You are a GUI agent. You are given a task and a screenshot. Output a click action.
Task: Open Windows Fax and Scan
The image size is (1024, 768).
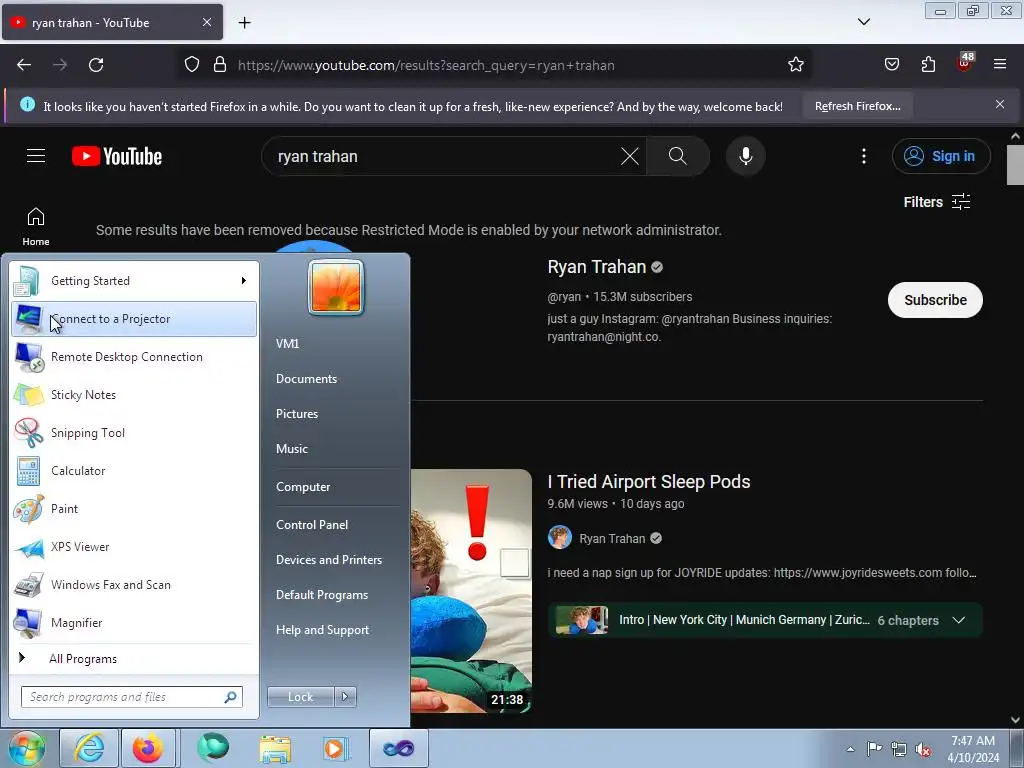[134, 584]
